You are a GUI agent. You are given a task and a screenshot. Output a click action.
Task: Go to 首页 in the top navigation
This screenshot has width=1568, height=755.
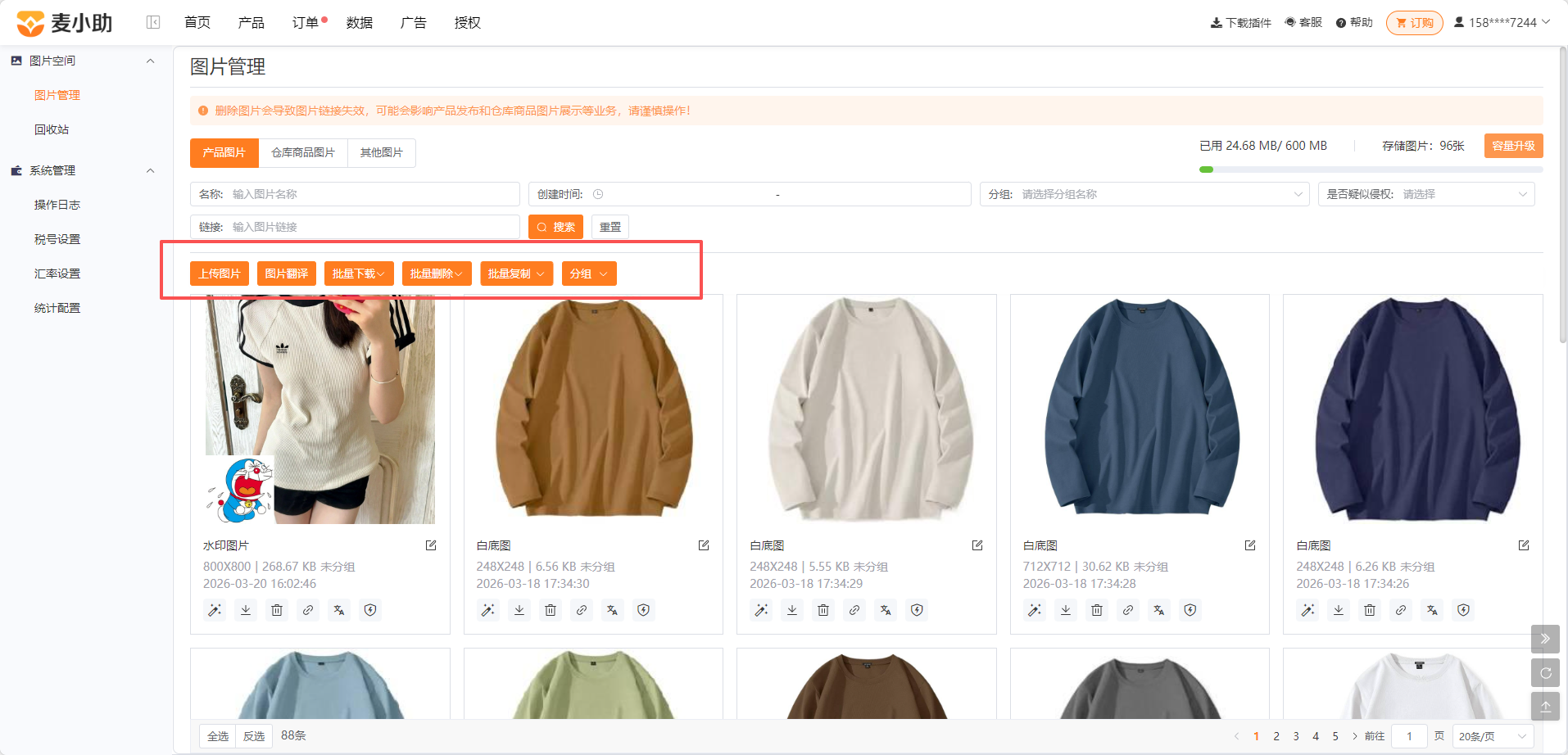pyautogui.click(x=197, y=23)
